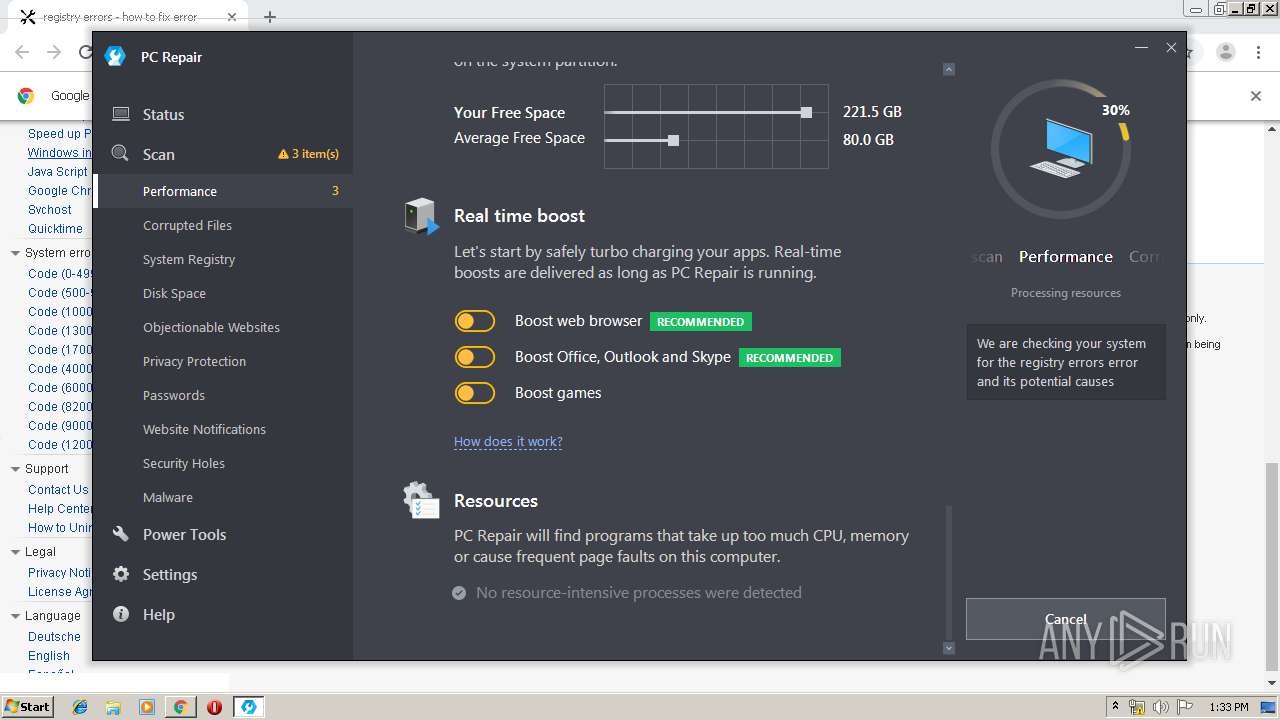
Task: Click the taskbar clock 1:33 PM
Action: pos(1228,707)
